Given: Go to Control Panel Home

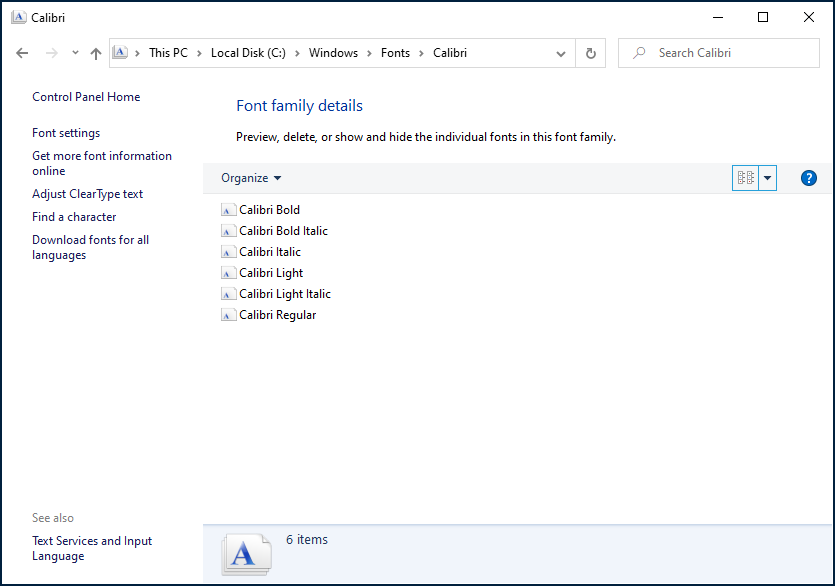Looking at the screenshot, I should pyautogui.click(x=86, y=97).
